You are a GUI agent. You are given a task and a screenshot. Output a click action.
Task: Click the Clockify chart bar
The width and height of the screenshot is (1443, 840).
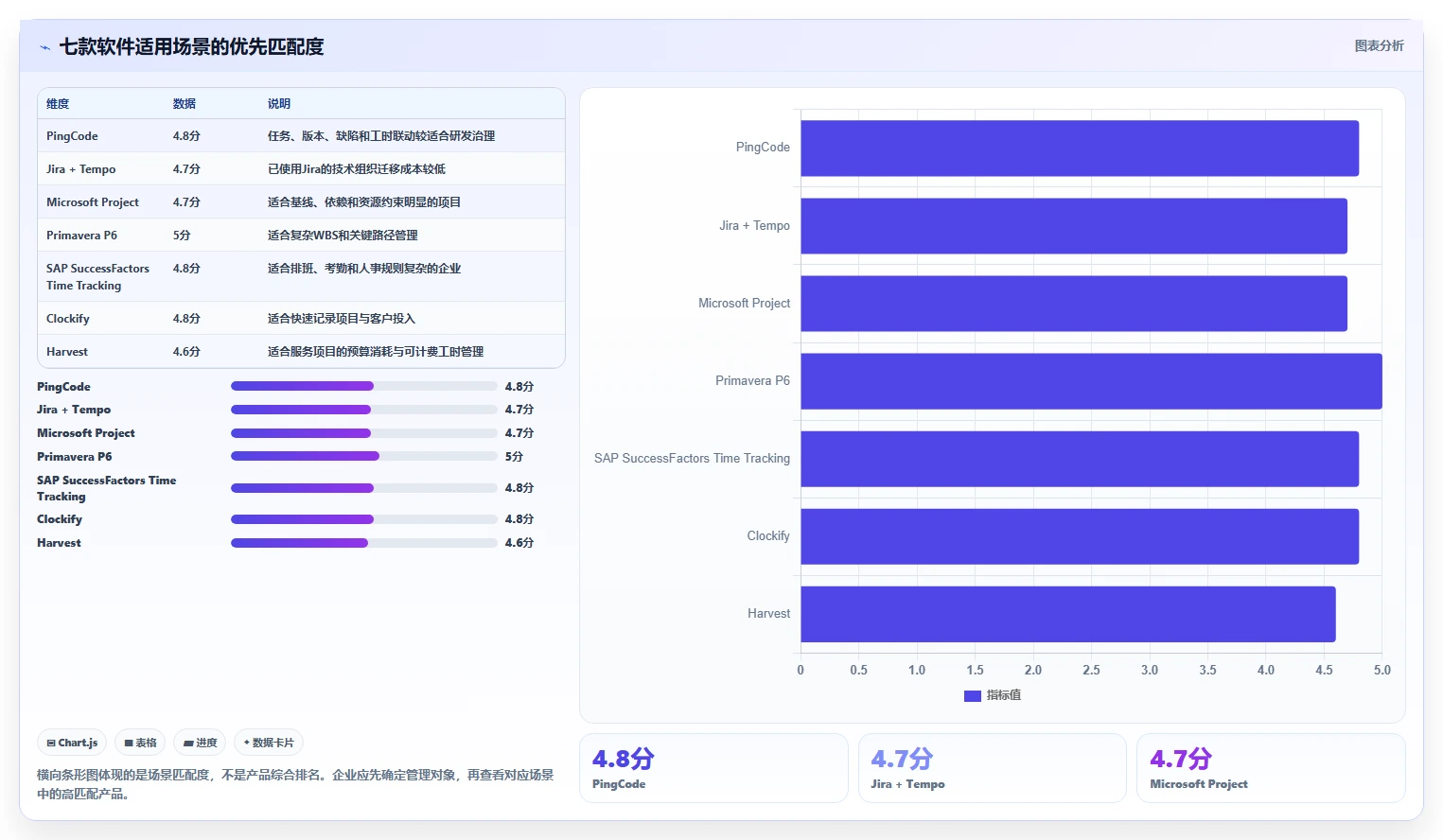[x=1080, y=536]
